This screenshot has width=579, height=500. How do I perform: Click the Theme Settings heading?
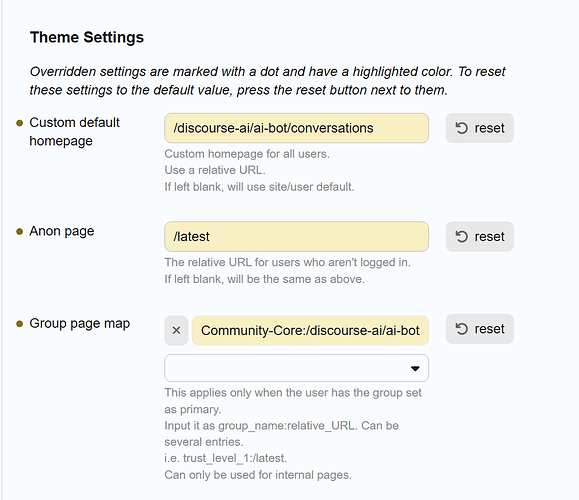tap(87, 37)
